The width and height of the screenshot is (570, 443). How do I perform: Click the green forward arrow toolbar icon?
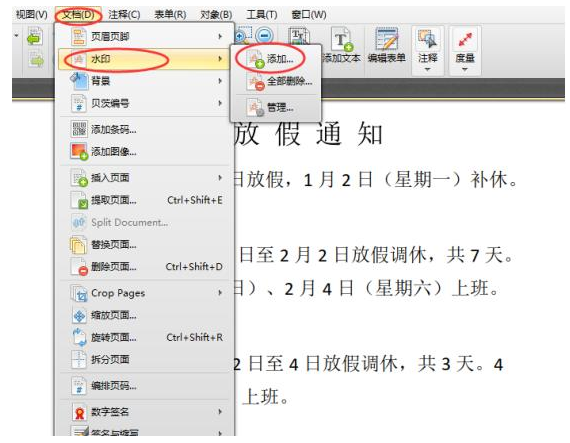[x=37, y=60]
